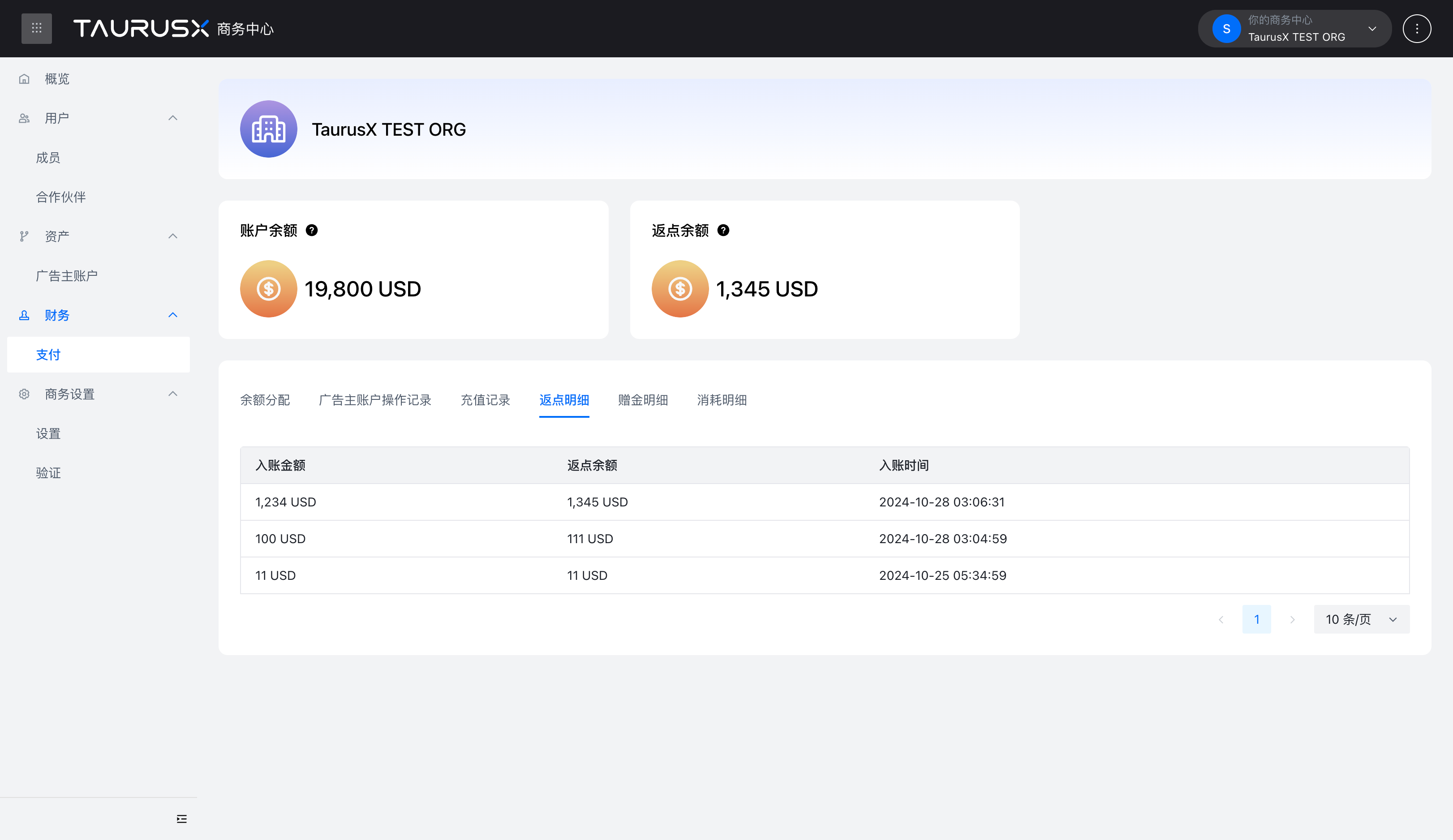The height and width of the screenshot is (840, 1453).
Task: Switch to the 充值记录 tab
Action: point(486,400)
